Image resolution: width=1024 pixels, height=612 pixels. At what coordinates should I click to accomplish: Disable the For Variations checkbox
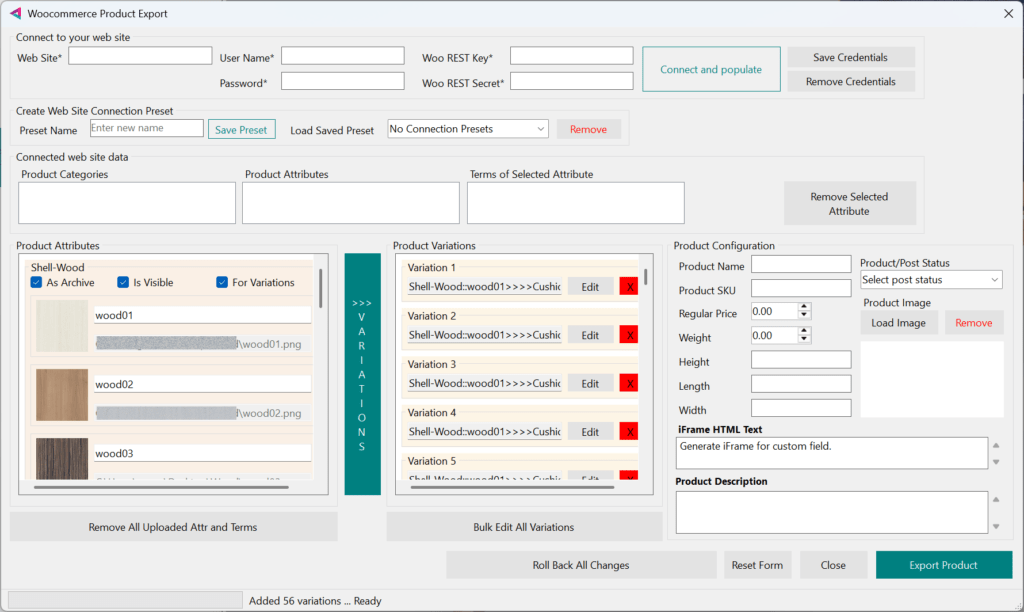222,283
